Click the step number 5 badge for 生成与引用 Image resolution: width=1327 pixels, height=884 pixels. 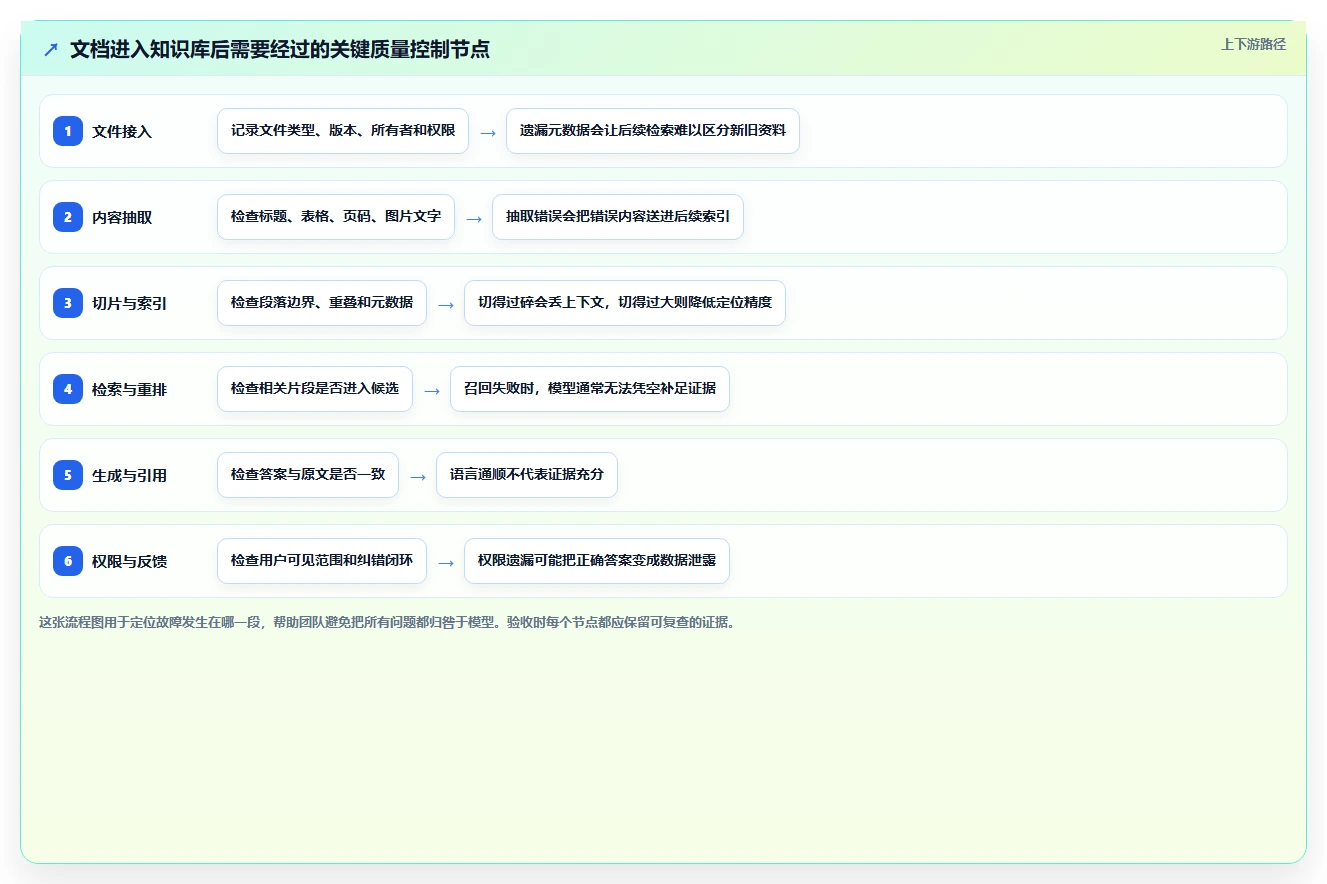68,475
